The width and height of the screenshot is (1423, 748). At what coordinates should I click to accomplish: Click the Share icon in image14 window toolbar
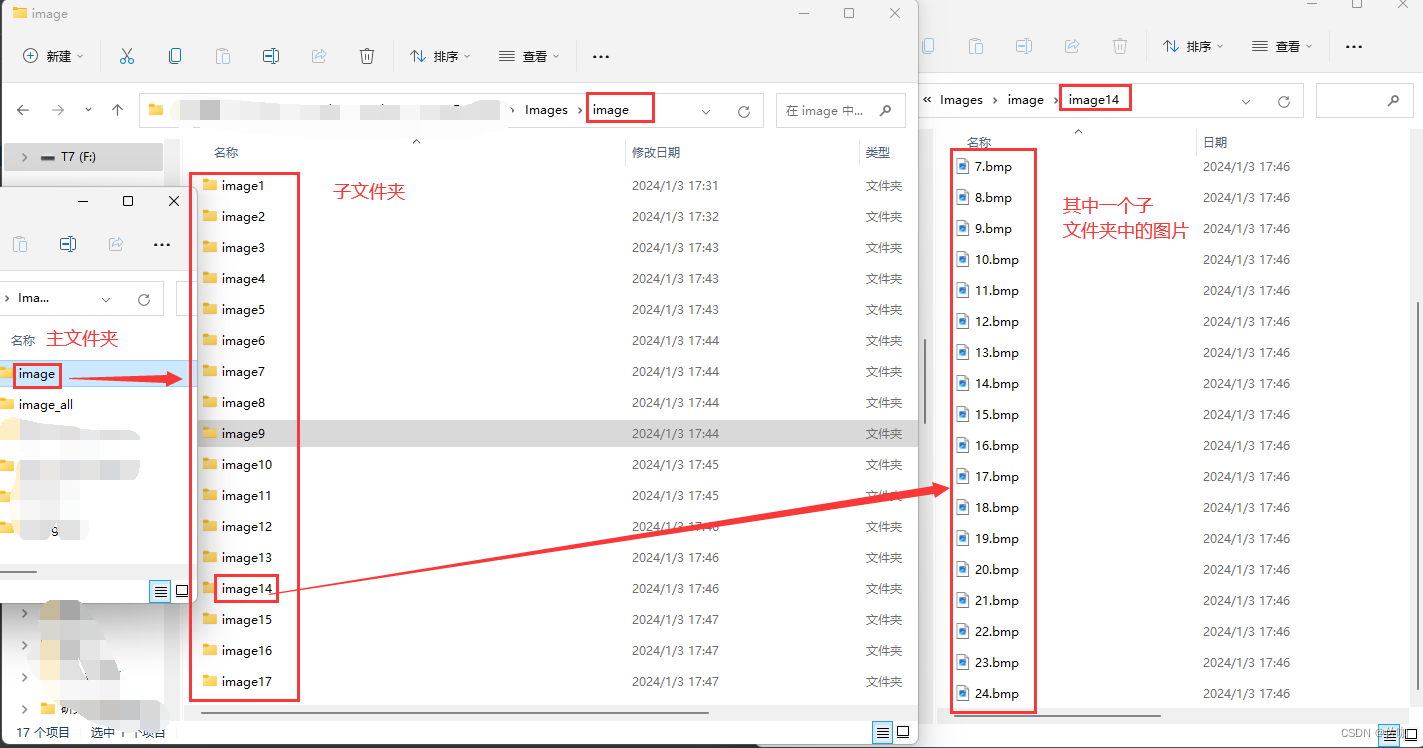(1072, 46)
